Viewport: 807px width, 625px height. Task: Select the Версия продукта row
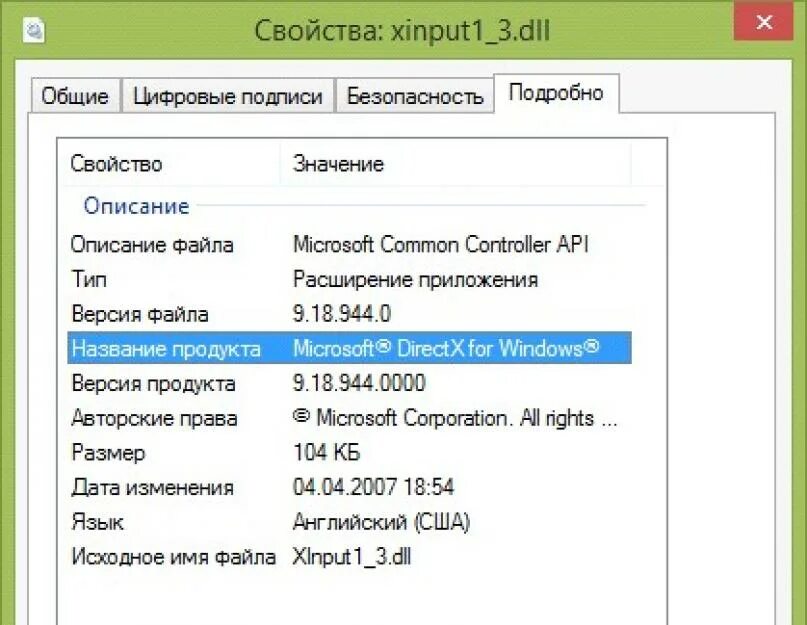pos(349,383)
